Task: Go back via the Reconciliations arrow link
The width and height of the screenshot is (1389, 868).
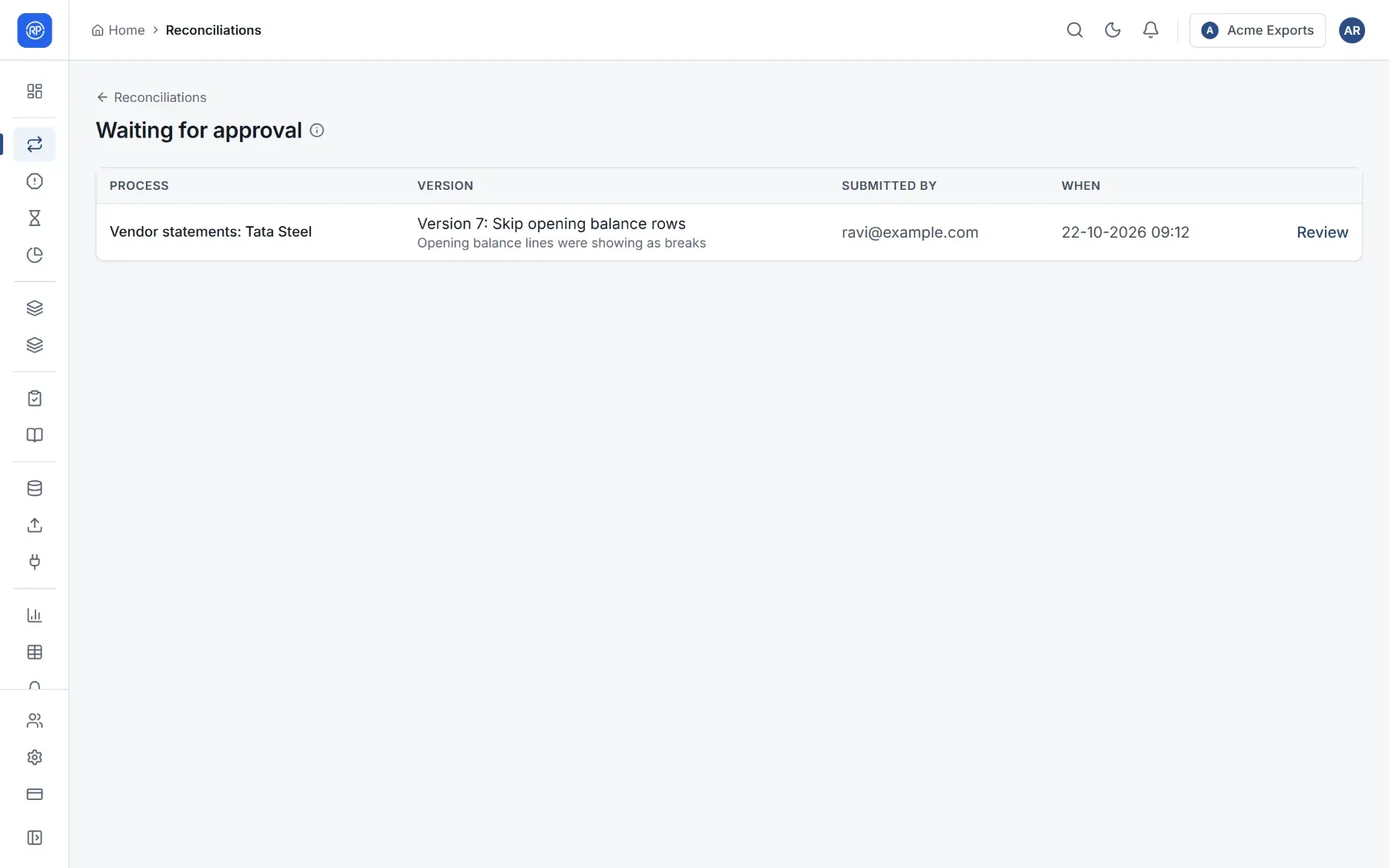Action: pos(151,97)
